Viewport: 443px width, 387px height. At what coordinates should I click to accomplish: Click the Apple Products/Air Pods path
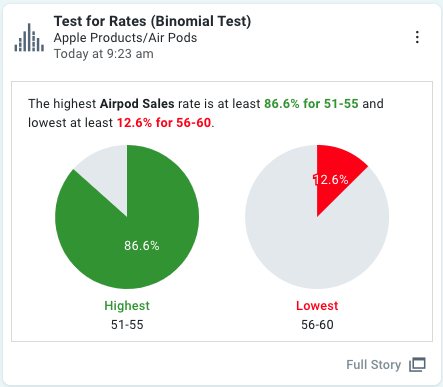[x=125, y=38]
